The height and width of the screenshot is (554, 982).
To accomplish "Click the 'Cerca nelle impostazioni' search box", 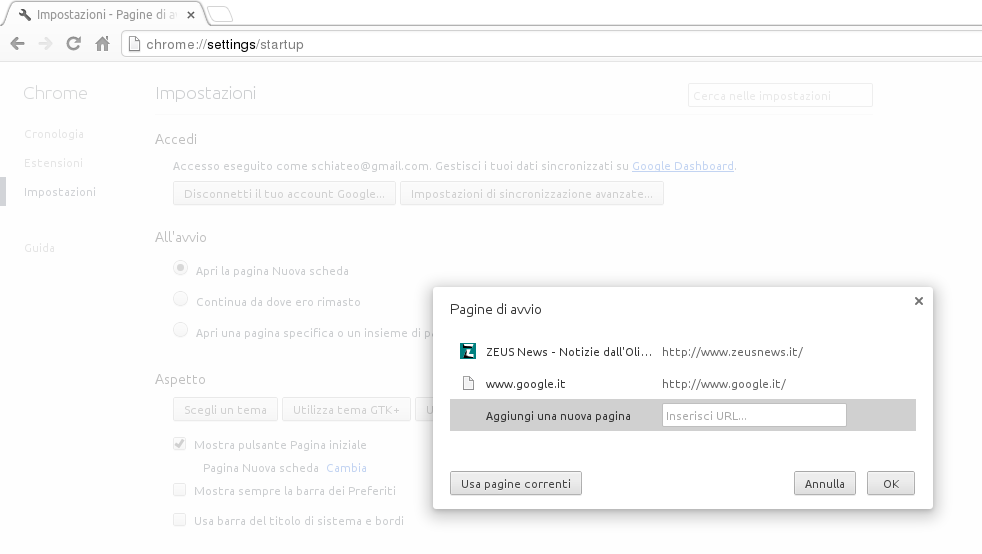I will [x=780, y=95].
